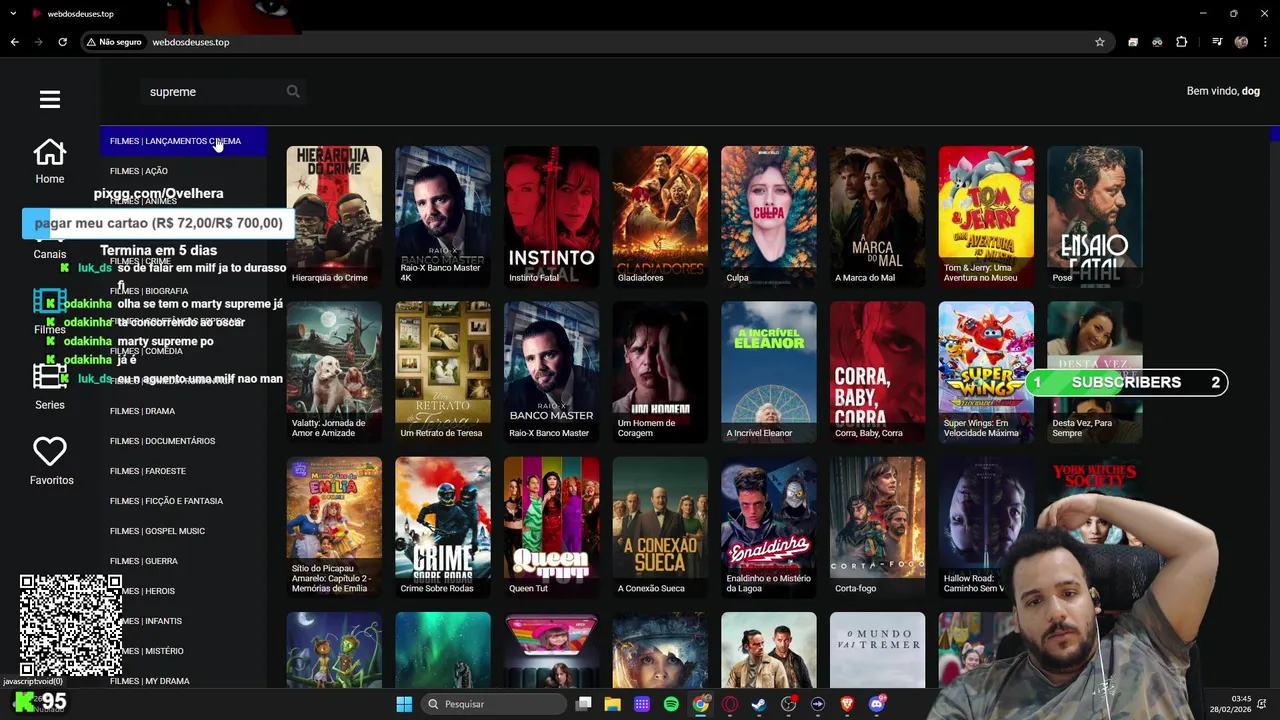Go to Home in the sidebar
Image resolution: width=1280 pixels, height=720 pixels.
coord(50,161)
